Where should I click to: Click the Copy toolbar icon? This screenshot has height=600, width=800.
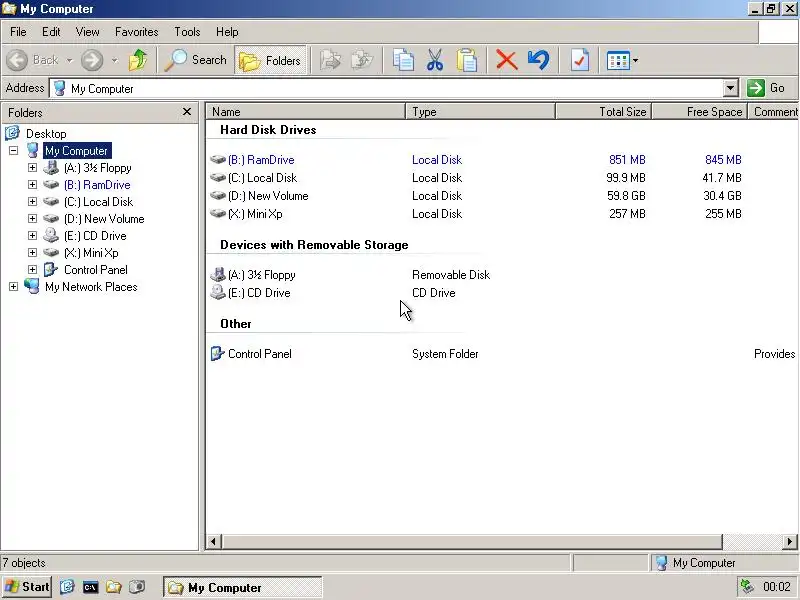pyautogui.click(x=403, y=60)
